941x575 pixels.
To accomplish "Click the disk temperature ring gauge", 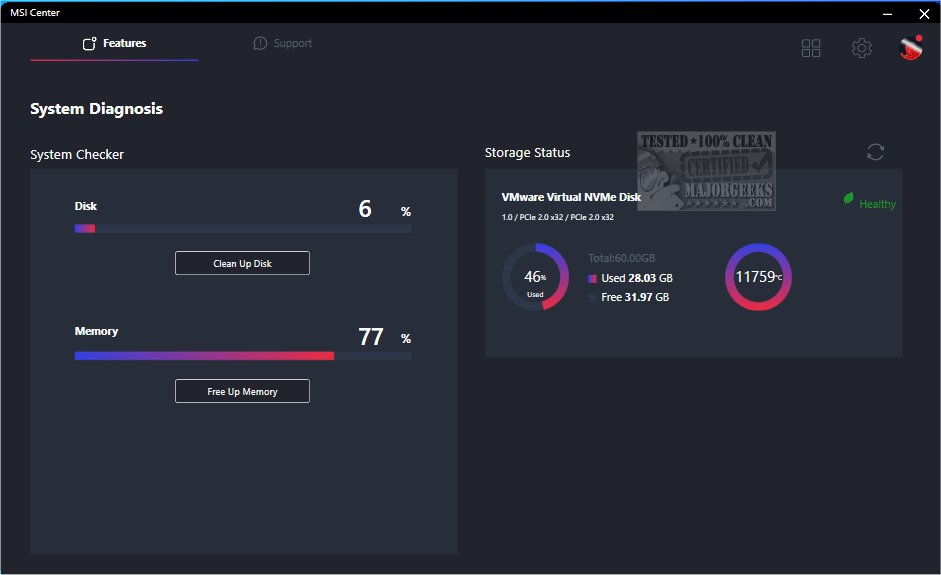I will click(x=757, y=277).
